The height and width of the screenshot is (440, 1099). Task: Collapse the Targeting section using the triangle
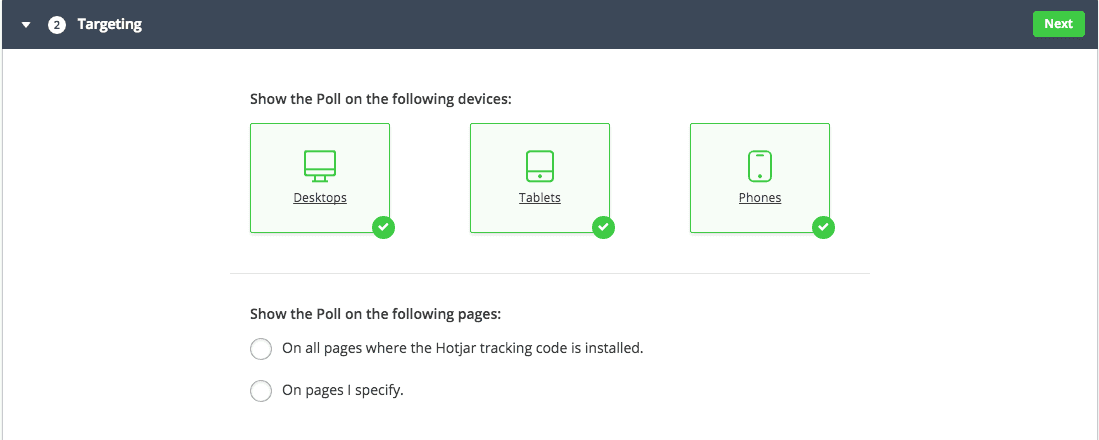tap(27, 25)
